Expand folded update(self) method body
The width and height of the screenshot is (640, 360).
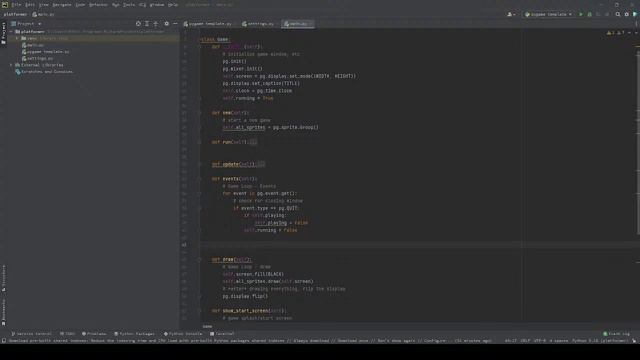click(x=261, y=164)
